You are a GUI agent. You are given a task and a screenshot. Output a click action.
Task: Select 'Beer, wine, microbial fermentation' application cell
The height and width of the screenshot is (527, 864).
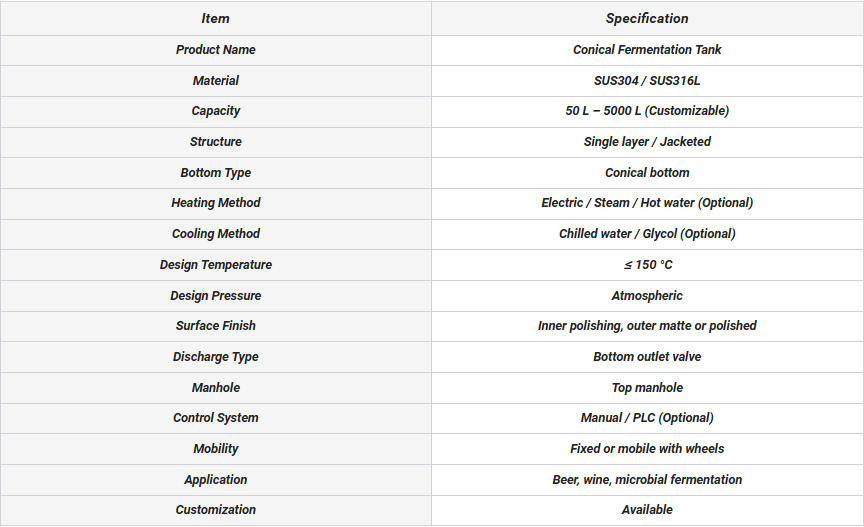(647, 480)
